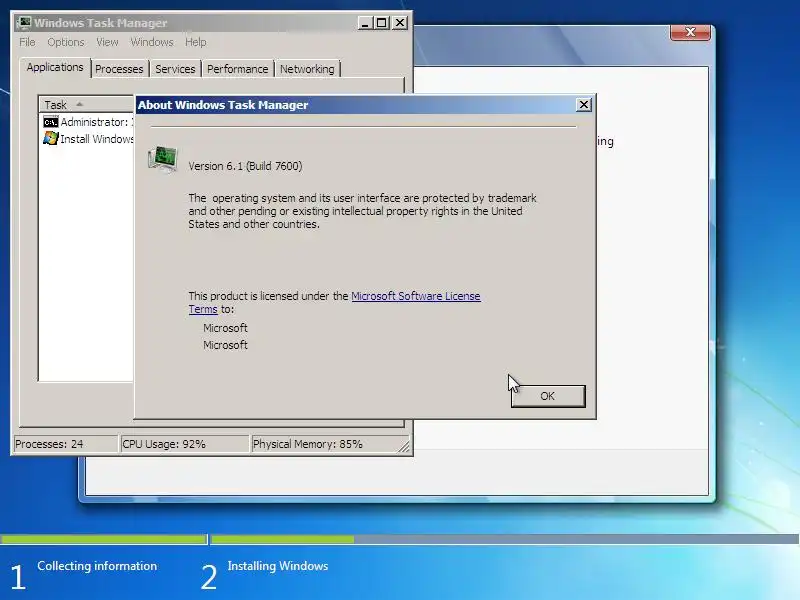
Task: Click the Terms link under license text
Action: pyautogui.click(x=203, y=309)
